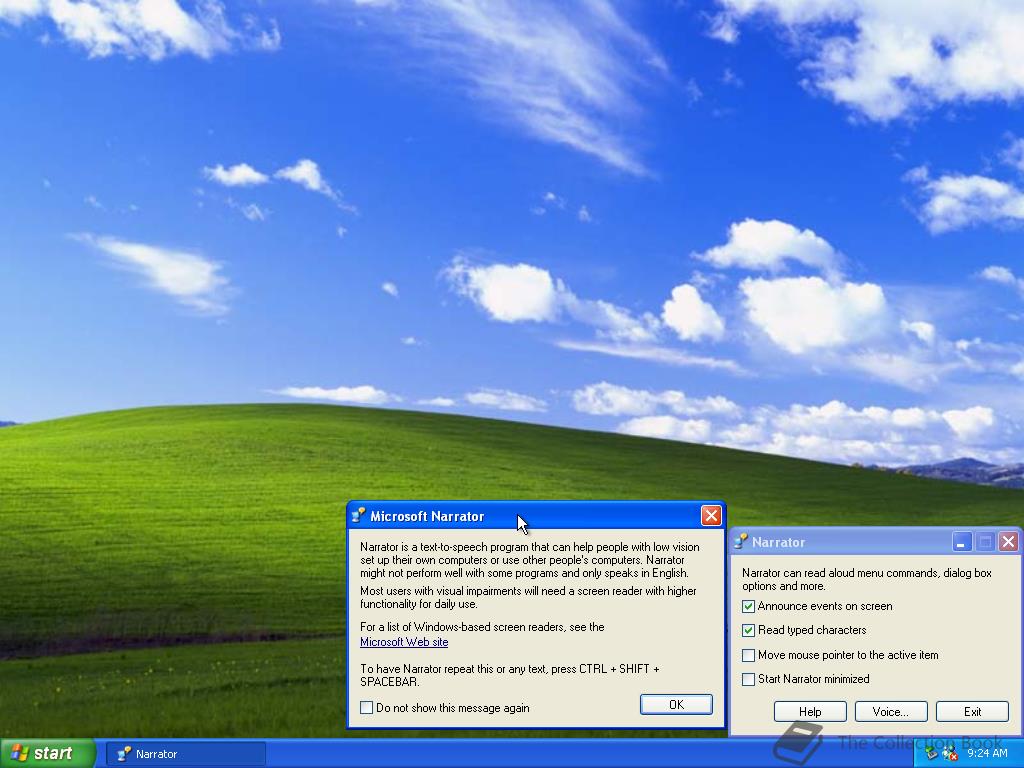Open the Windows Start menu

48,754
